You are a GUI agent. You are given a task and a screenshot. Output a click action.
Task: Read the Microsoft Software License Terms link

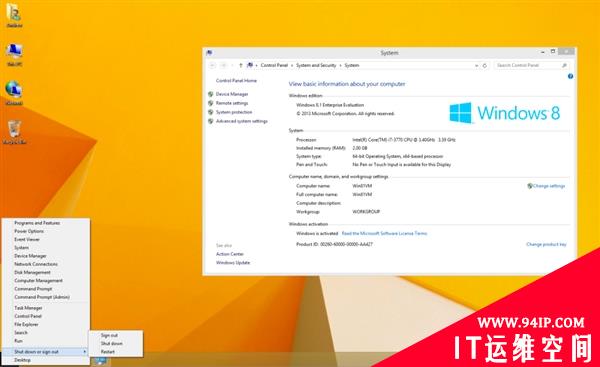click(x=384, y=233)
